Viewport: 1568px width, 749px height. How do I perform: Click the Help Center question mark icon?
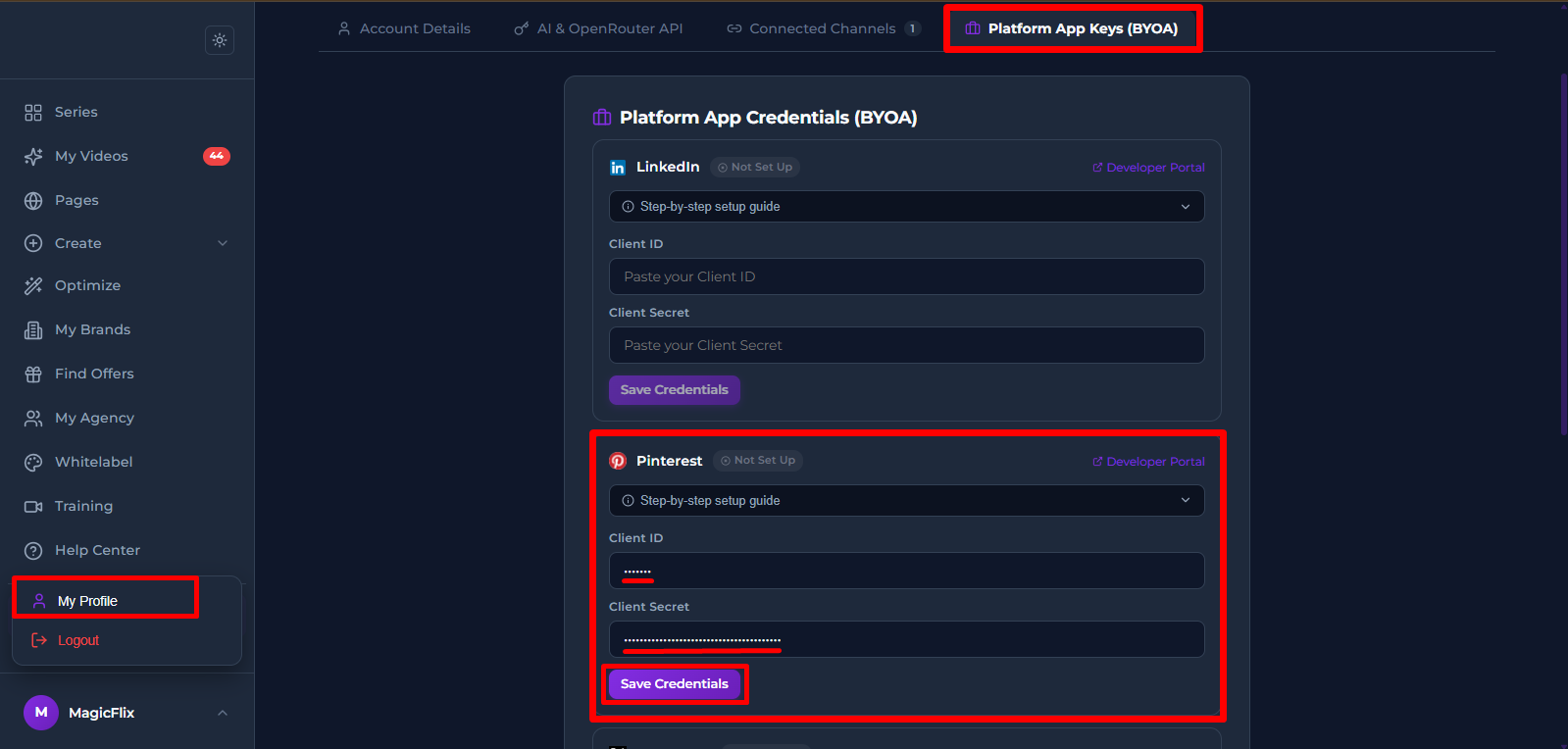click(33, 551)
